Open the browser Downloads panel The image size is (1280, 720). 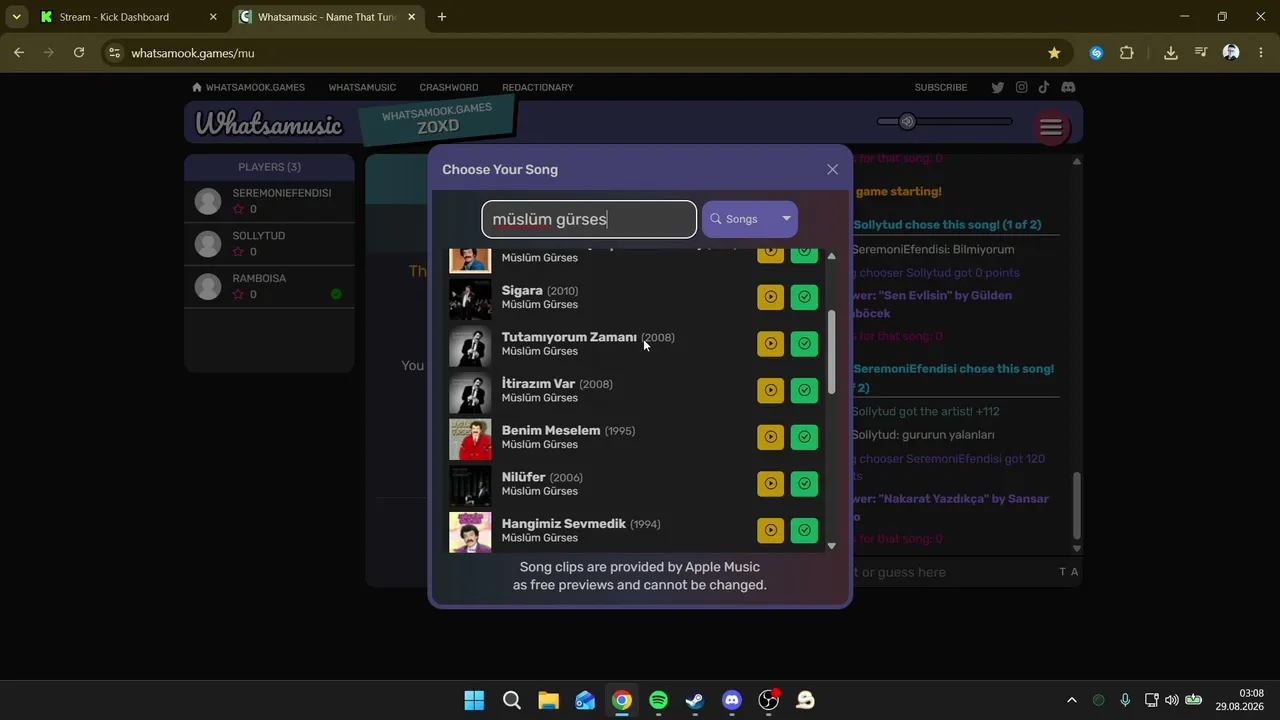coord(1170,53)
